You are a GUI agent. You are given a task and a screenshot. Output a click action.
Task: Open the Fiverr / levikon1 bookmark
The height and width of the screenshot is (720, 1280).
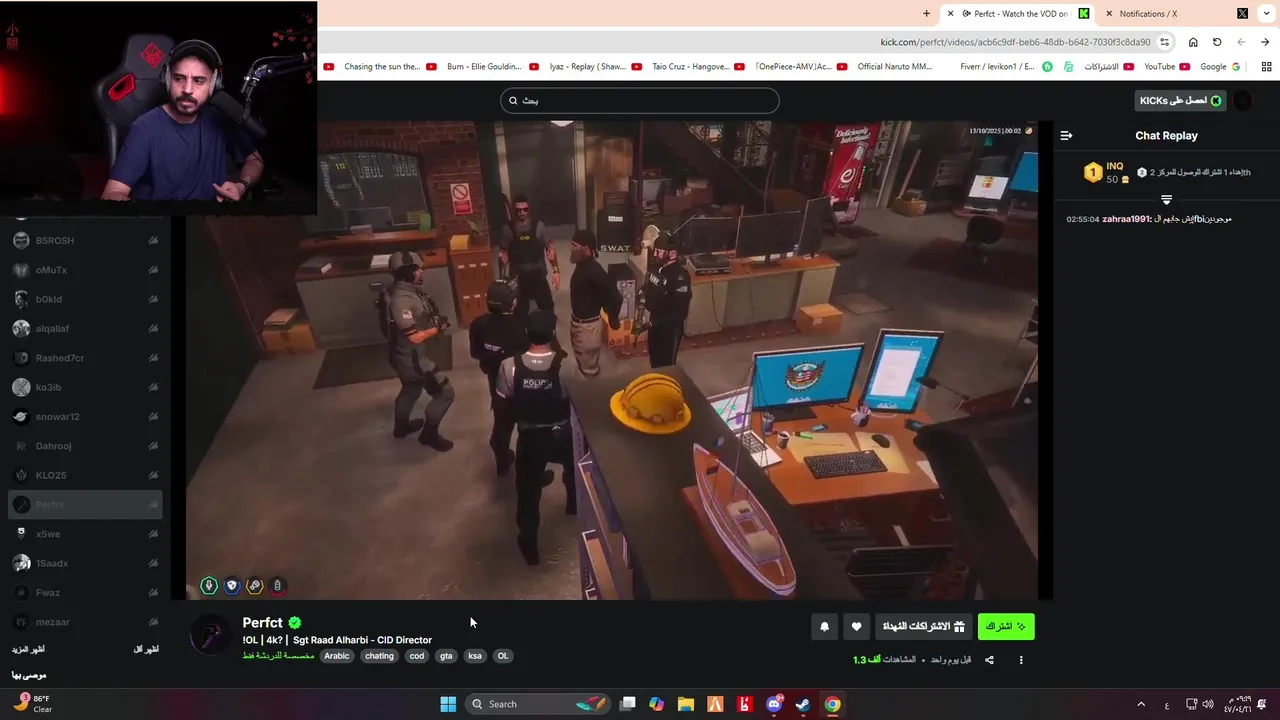[1006, 67]
